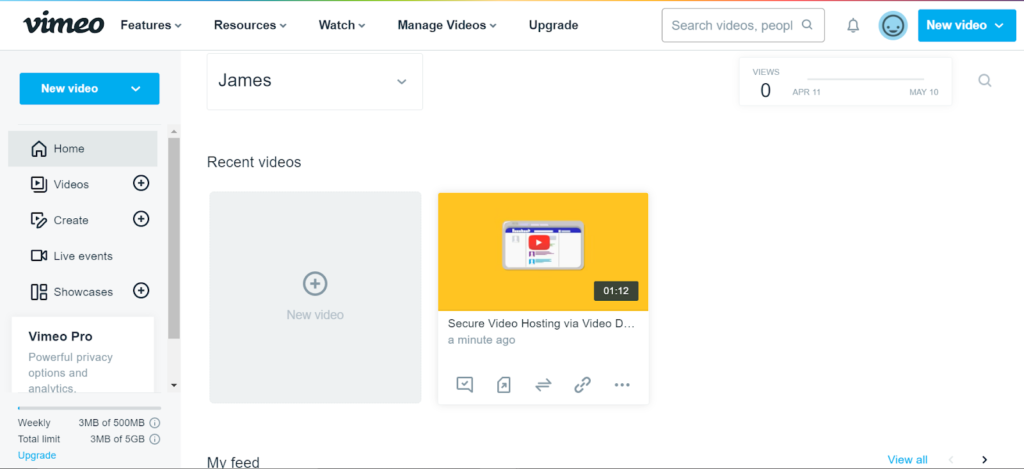Click the plus button next to Showcases
The width and height of the screenshot is (1024, 469).
pyautogui.click(x=141, y=291)
